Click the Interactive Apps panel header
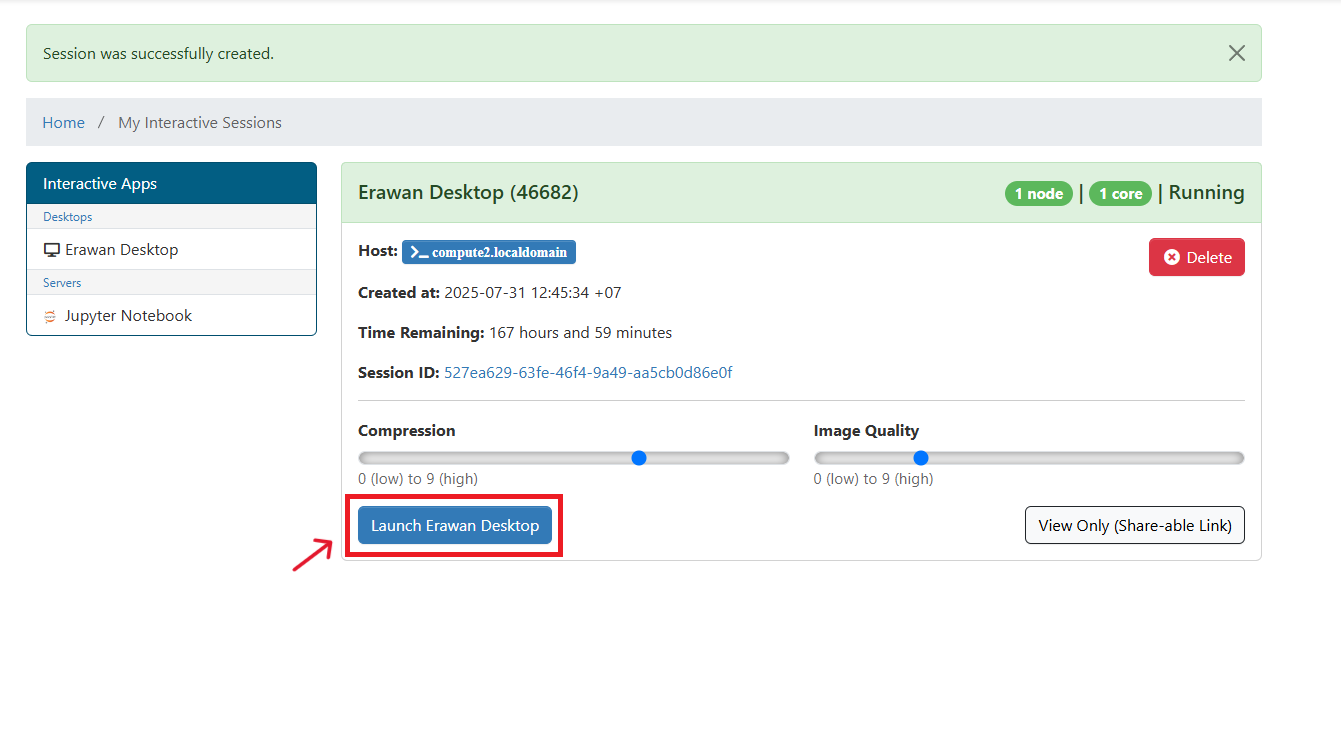Viewport: 1341px width, 746px height. 171,184
